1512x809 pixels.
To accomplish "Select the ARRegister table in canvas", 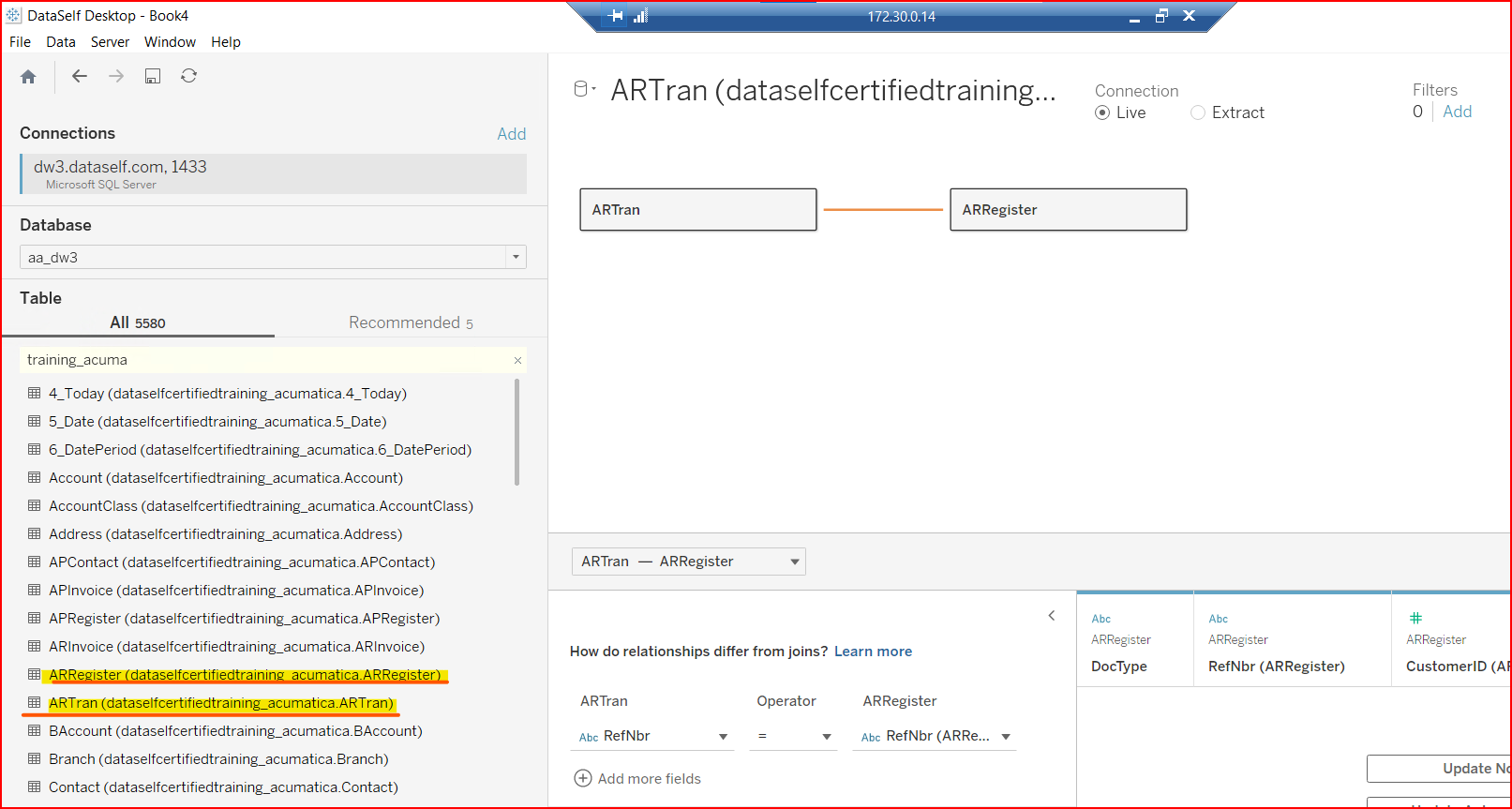I will 1068,210.
